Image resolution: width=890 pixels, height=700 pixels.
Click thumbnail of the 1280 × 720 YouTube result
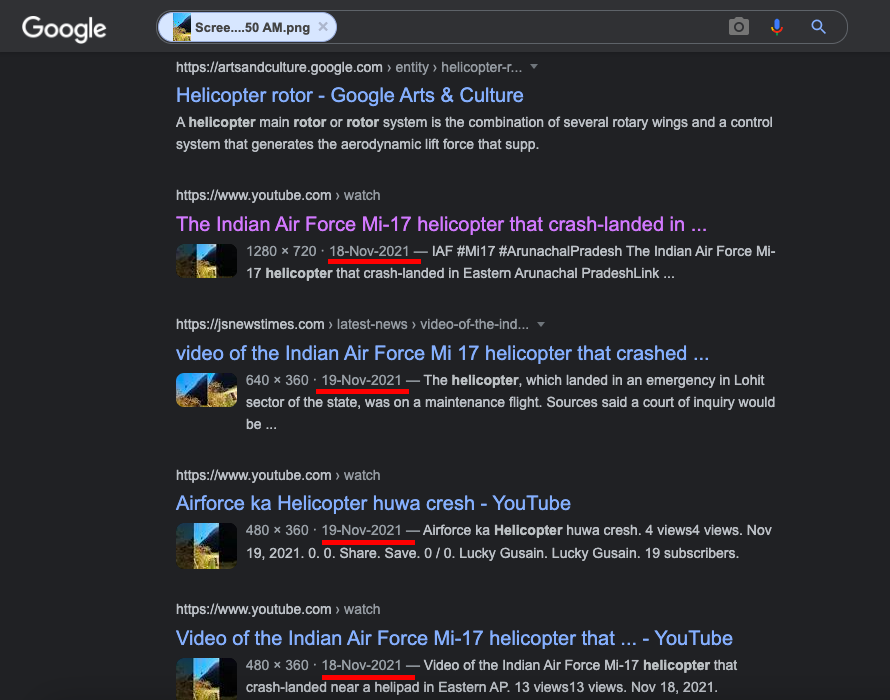point(206,261)
